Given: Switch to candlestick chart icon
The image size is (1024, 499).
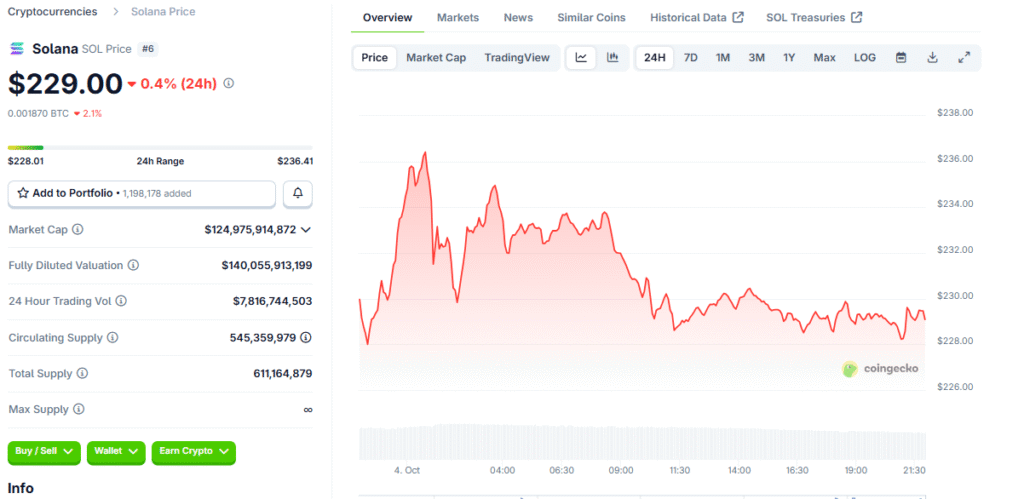Looking at the screenshot, I should (x=612, y=58).
